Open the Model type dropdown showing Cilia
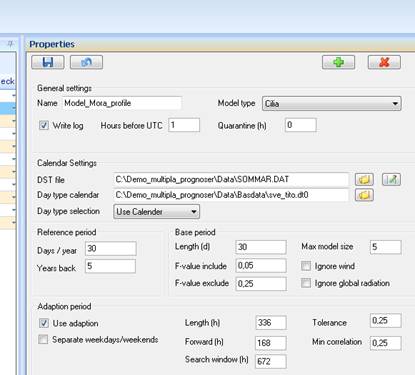The image size is (415, 375). [332, 104]
